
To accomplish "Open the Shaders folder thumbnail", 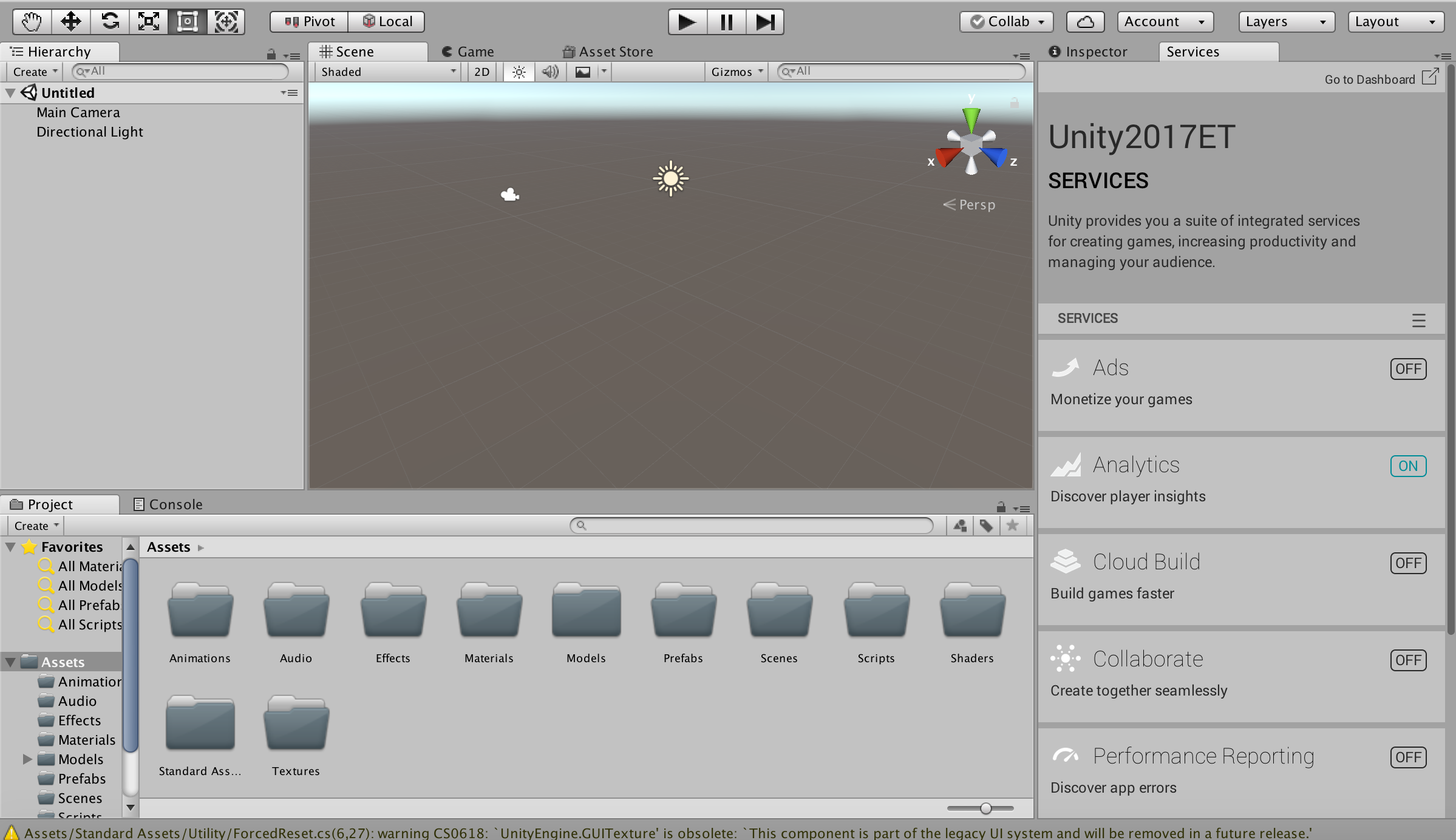I will (x=972, y=610).
